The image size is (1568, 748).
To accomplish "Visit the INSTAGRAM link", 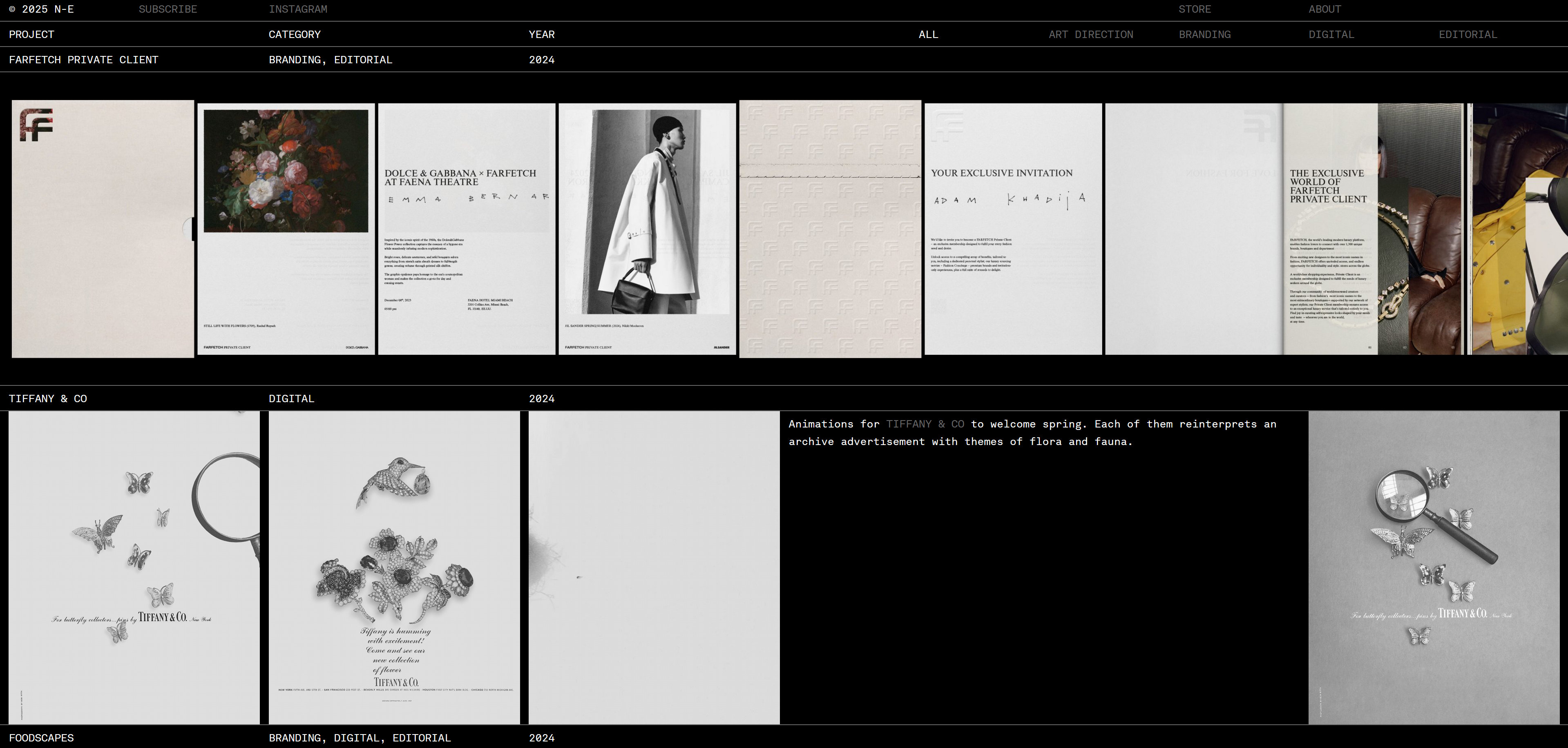I will pos(298,9).
